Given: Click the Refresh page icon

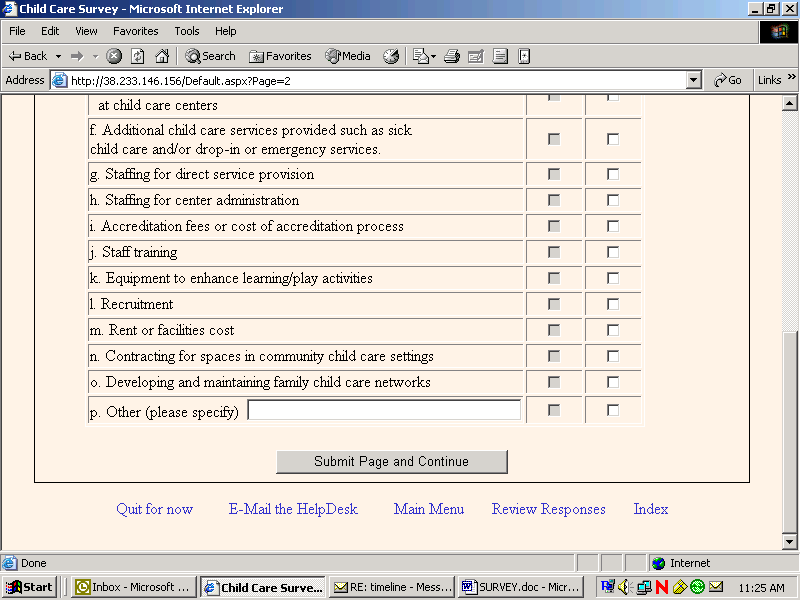Looking at the screenshot, I should (138, 56).
